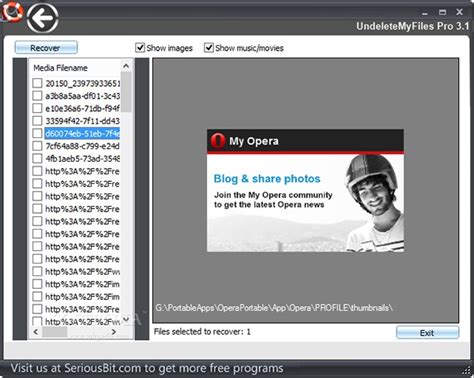This screenshot has width=474, height=378.
Task: Check the box for file 4fb1aeb5-73ad
Action: (x=37, y=158)
